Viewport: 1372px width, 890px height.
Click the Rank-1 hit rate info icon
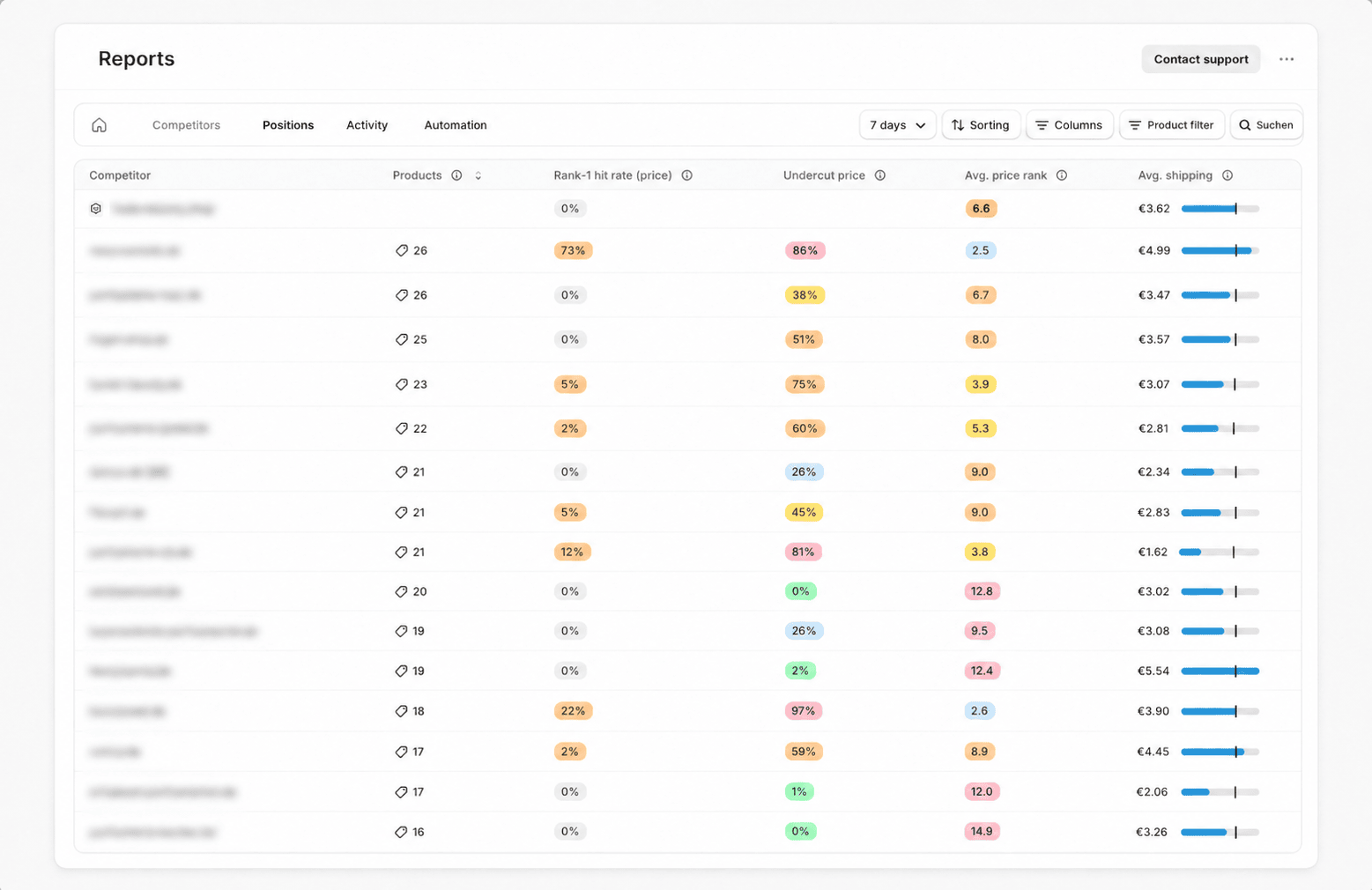point(686,175)
